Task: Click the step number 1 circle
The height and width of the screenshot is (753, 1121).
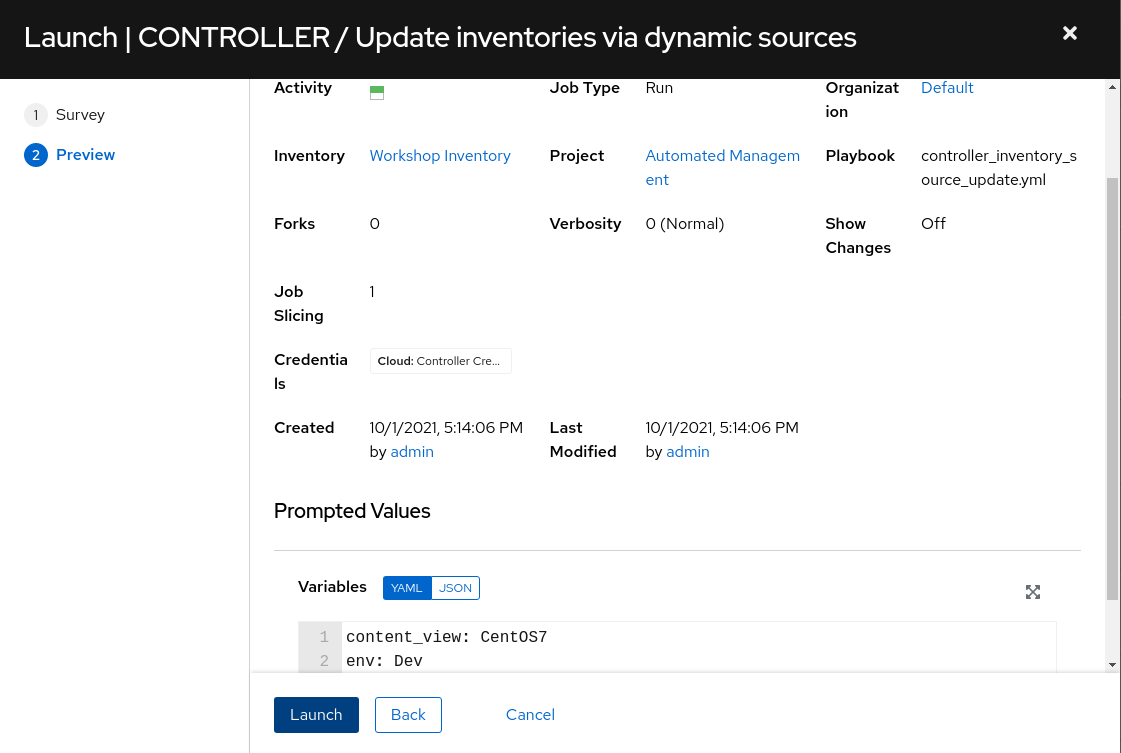Action: coord(36,114)
